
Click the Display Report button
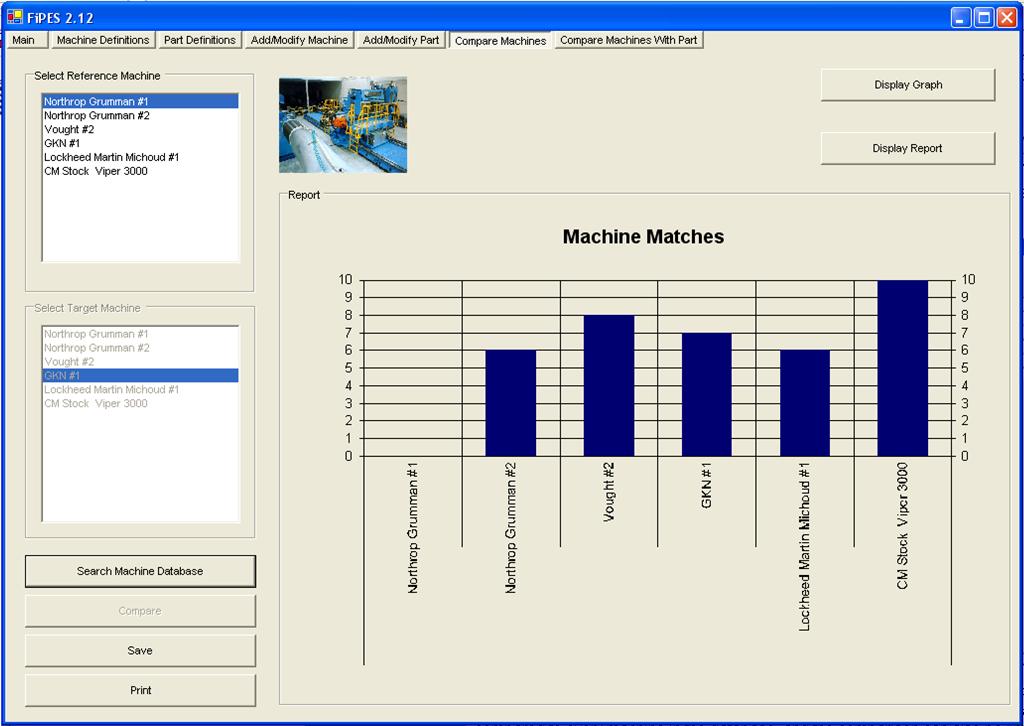tap(907, 148)
